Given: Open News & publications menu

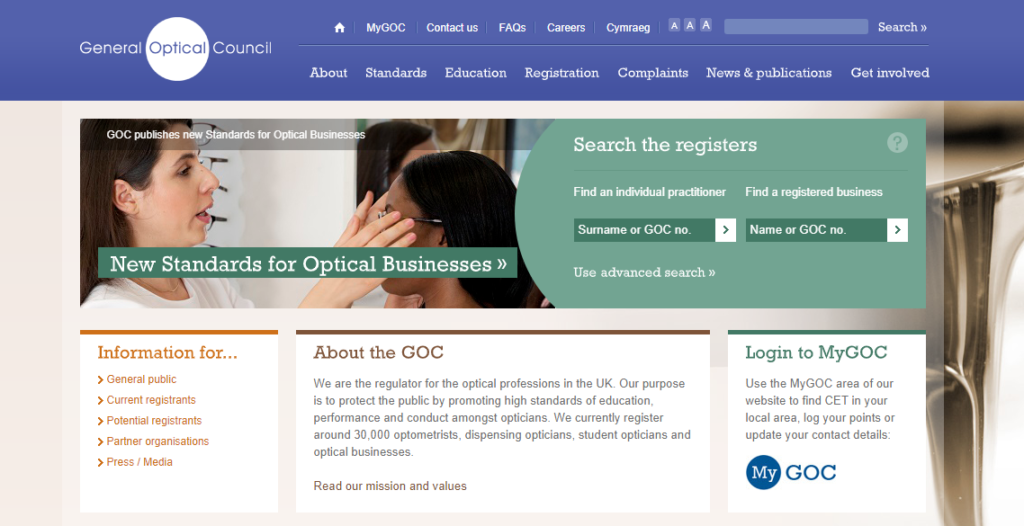Looking at the screenshot, I should pyautogui.click(x=769, y=73).
